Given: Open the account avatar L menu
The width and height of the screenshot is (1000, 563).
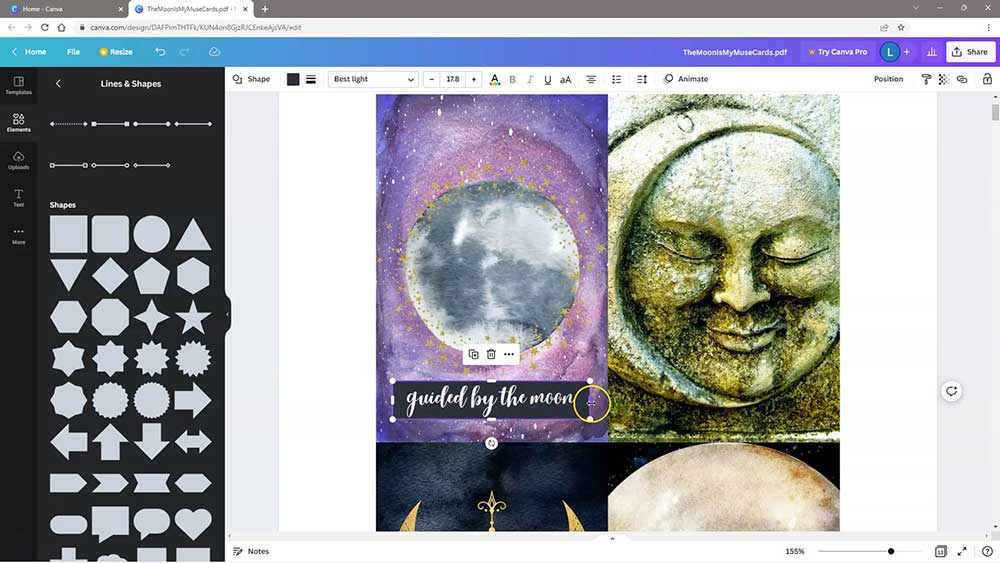Looking at the screenshot, I should 890,52.
